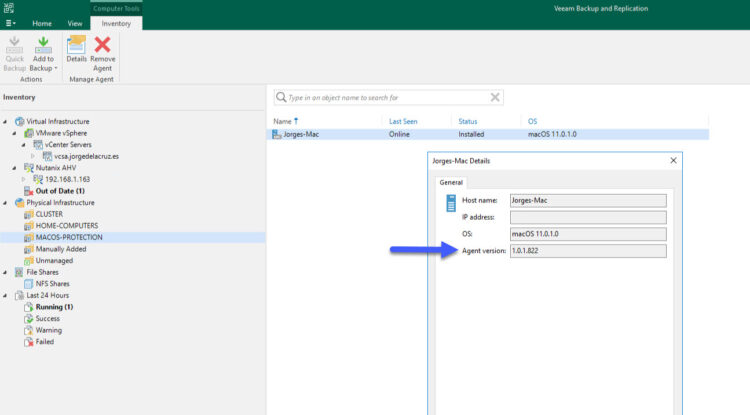750x415 pixels.
Task: Select the Inventory ribbon tab
Action: click(x=116, y=23)
